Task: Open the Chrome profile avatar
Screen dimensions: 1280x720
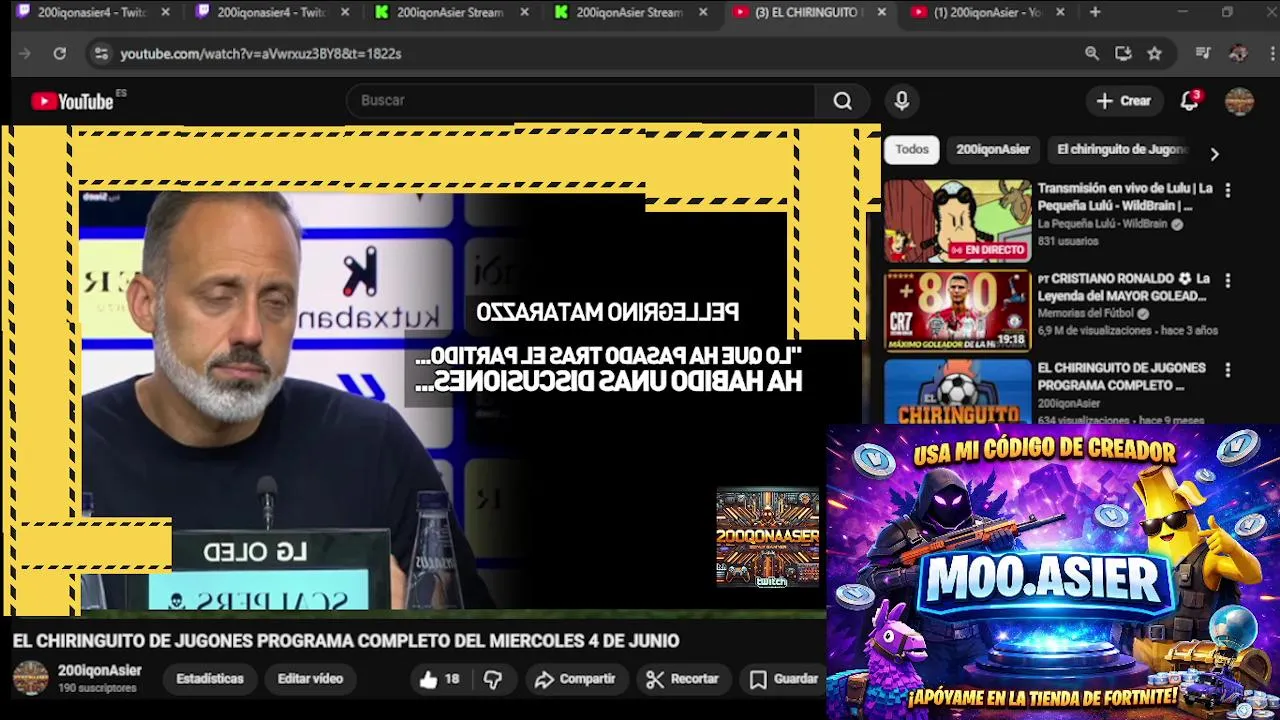Action: [x=1238, y=54]
